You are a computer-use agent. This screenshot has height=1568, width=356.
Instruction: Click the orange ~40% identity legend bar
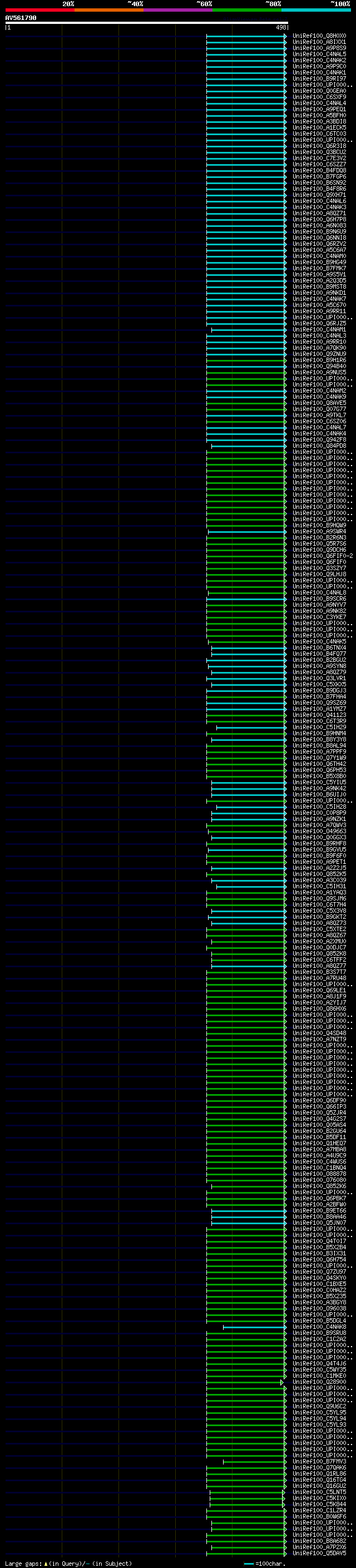point(109,10)
